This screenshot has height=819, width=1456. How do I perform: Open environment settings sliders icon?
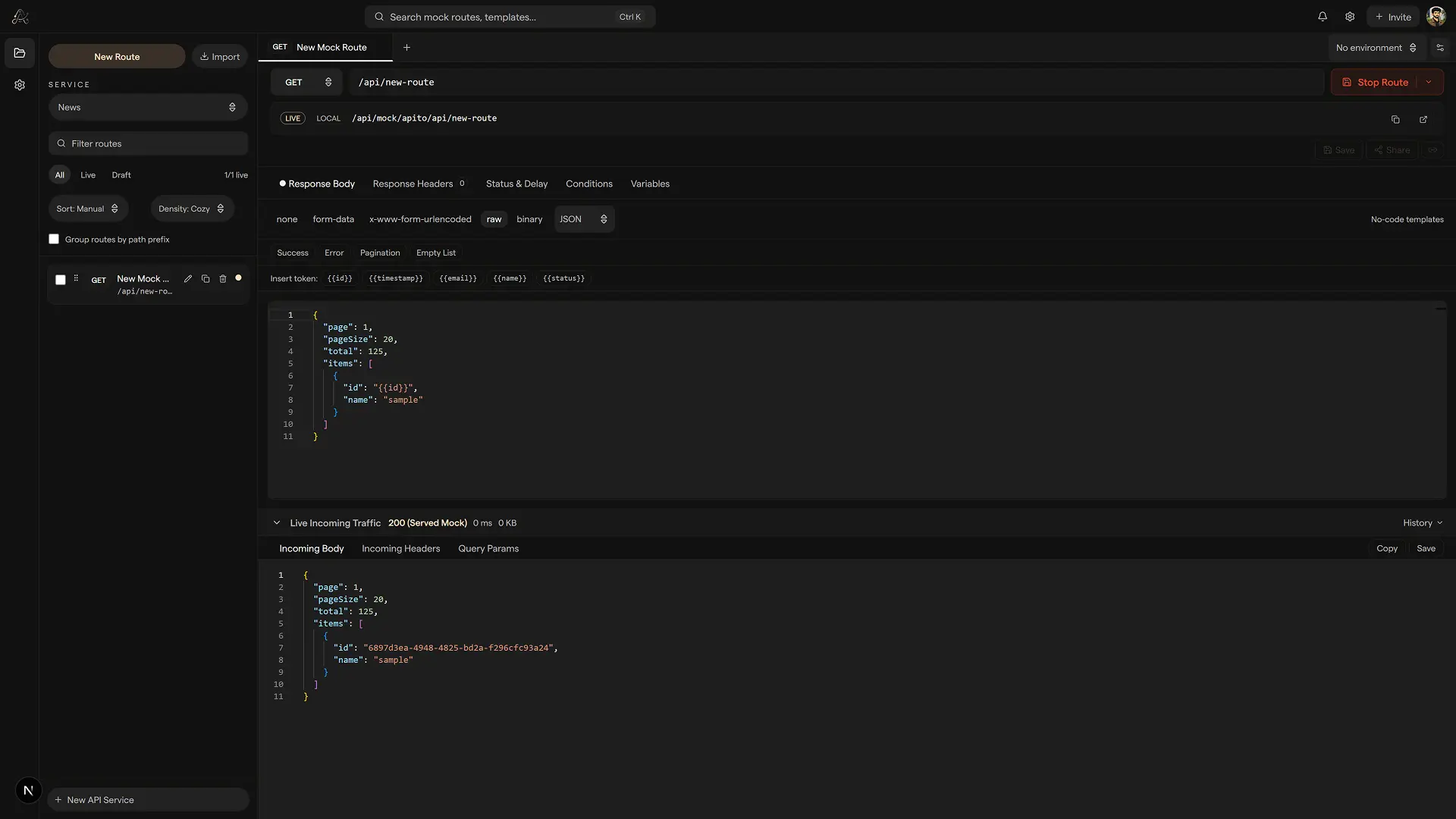pos(1439,48)
